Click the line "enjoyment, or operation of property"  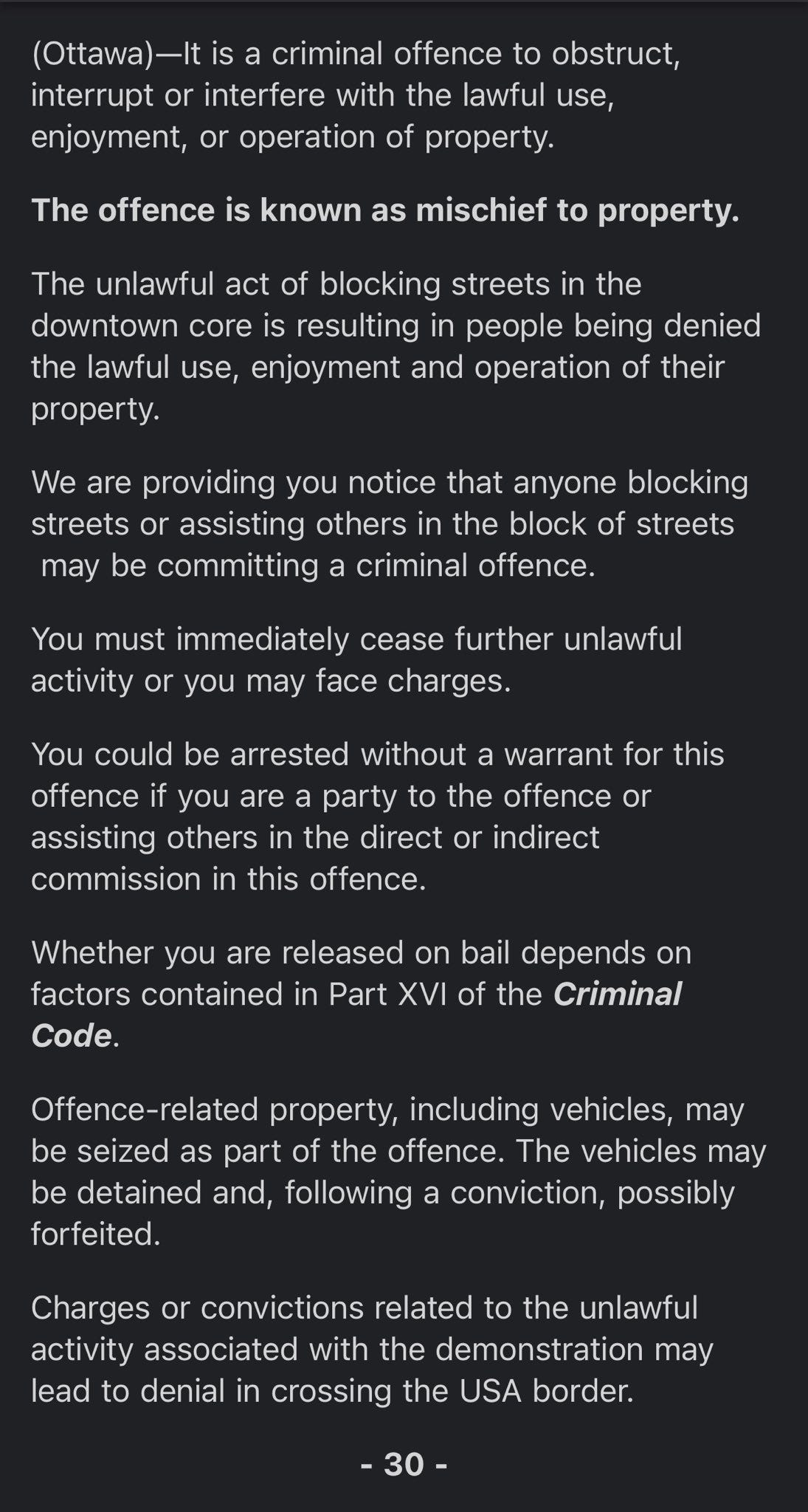coord(292,137)
